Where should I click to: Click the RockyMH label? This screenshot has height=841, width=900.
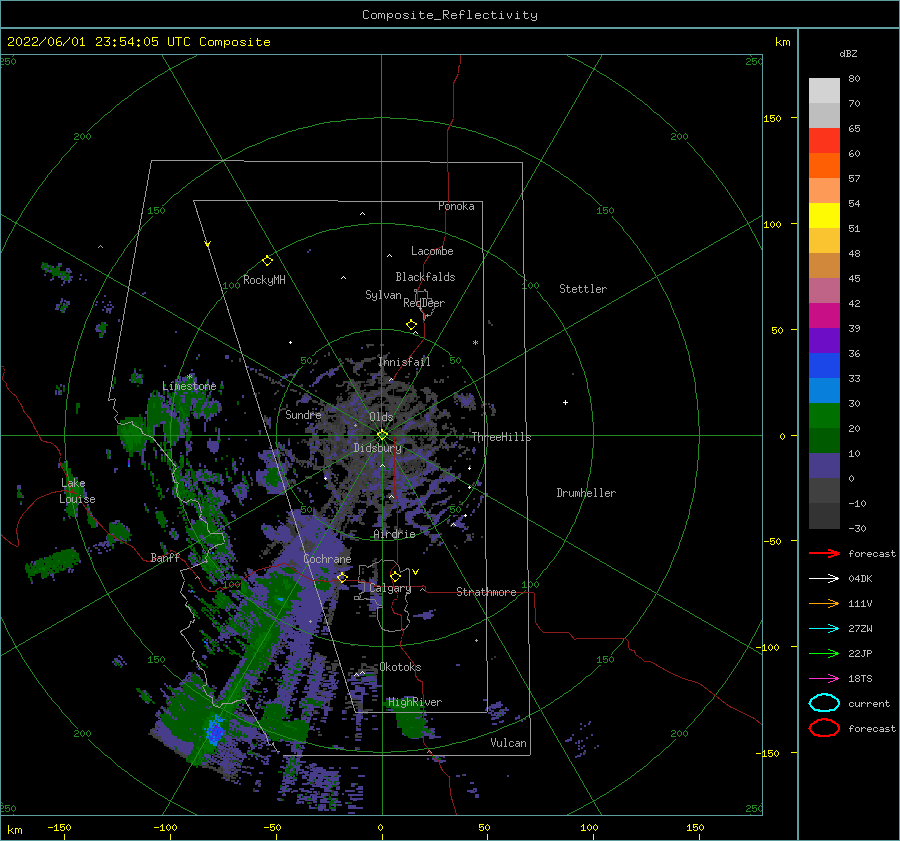pyautogui.click(x=264, y=280)
